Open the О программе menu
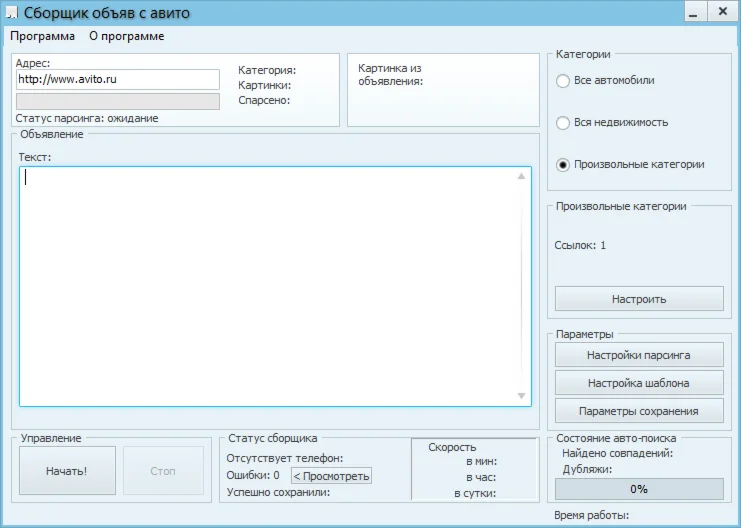Screen dimensions: 741x528 (x=126, y=36)
